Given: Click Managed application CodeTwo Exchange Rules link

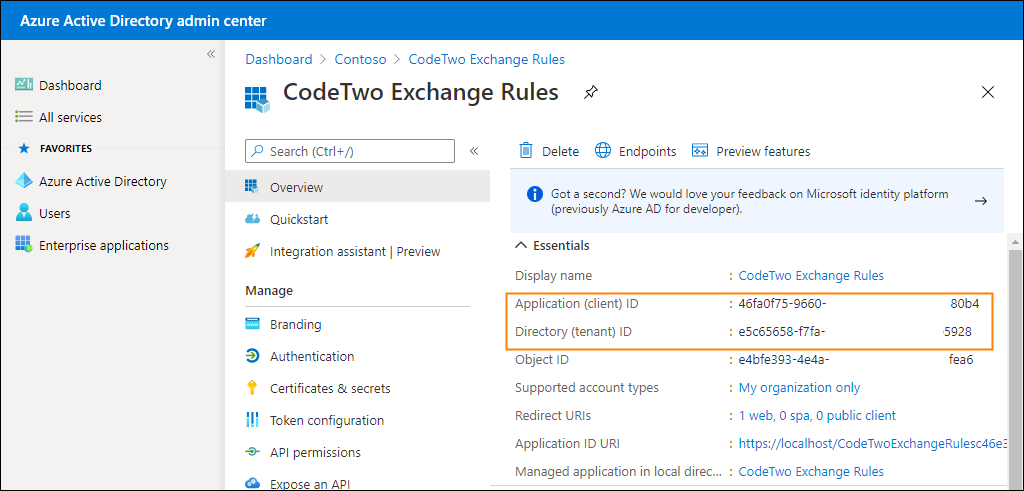Looking at the screenshot, I should pyautogui.click(x=811, y=471).
